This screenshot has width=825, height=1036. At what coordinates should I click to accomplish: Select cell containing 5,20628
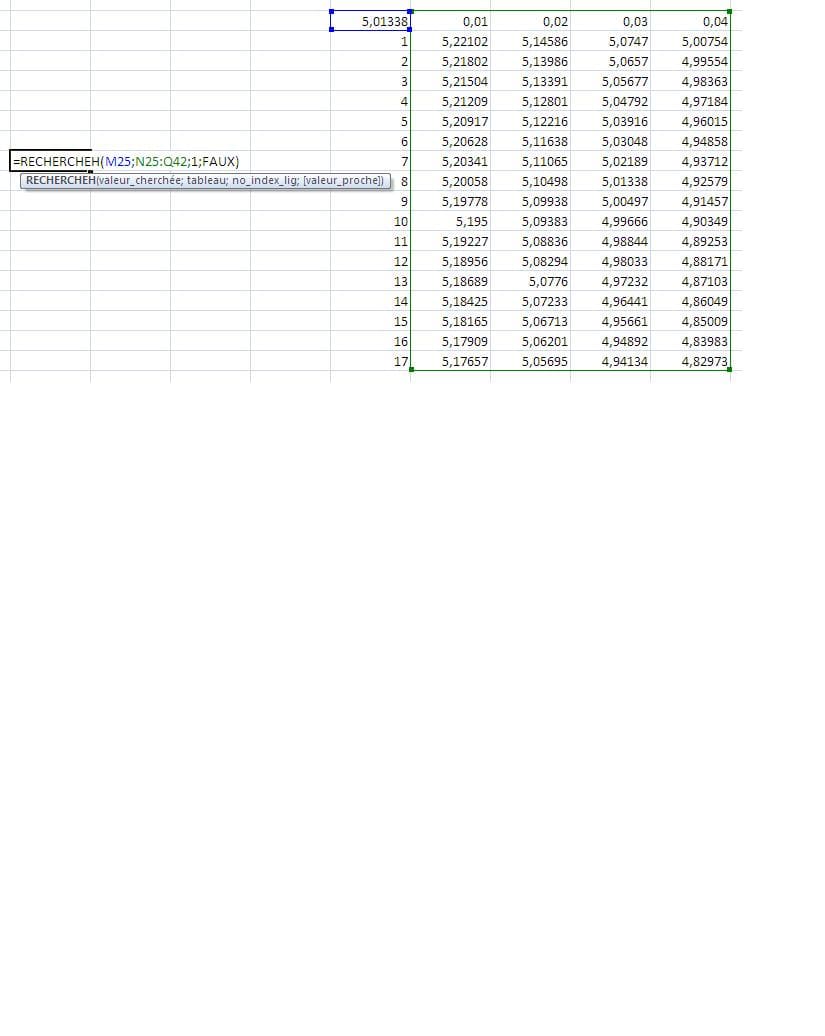(450, 141)
